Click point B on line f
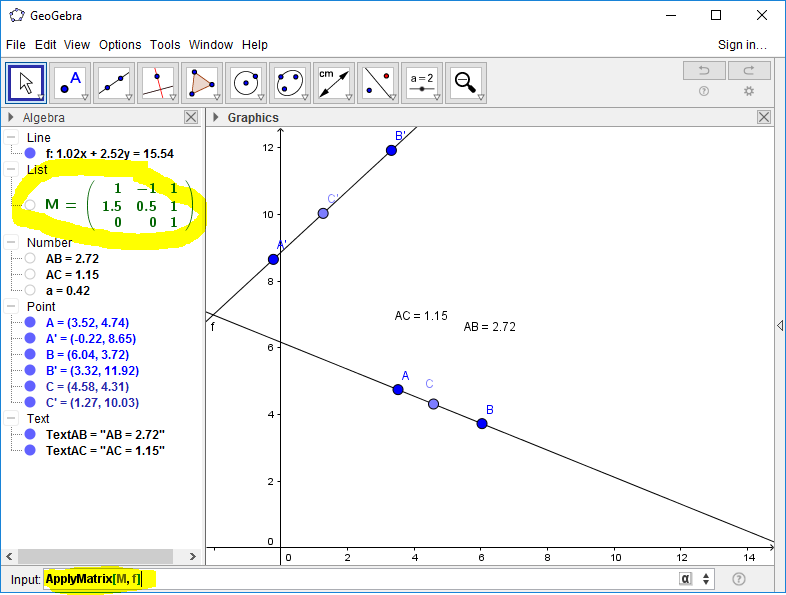This screenshot has width=786, height=595. (x=482, y=424)
